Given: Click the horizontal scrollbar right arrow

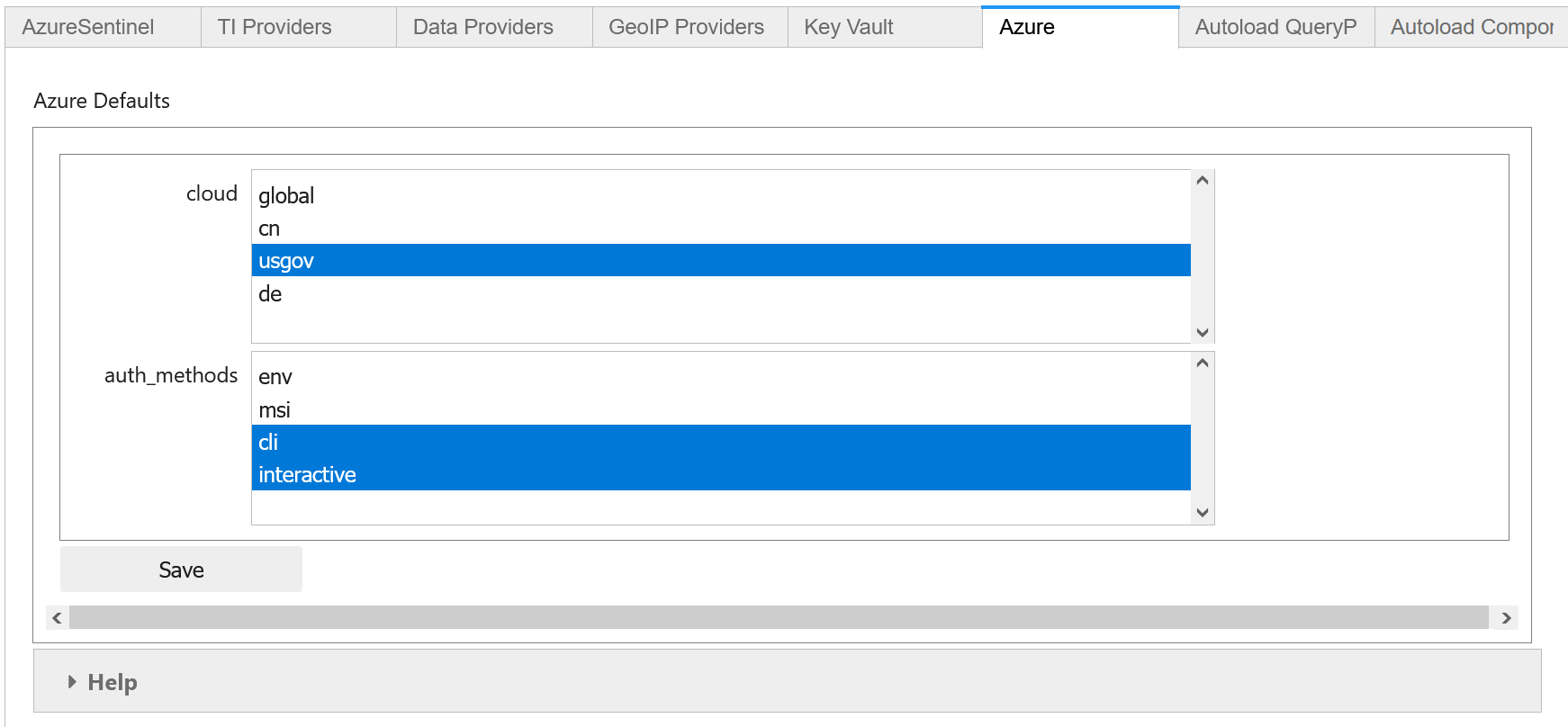Looking at the screenshot, I should (x=1506, y=617).
